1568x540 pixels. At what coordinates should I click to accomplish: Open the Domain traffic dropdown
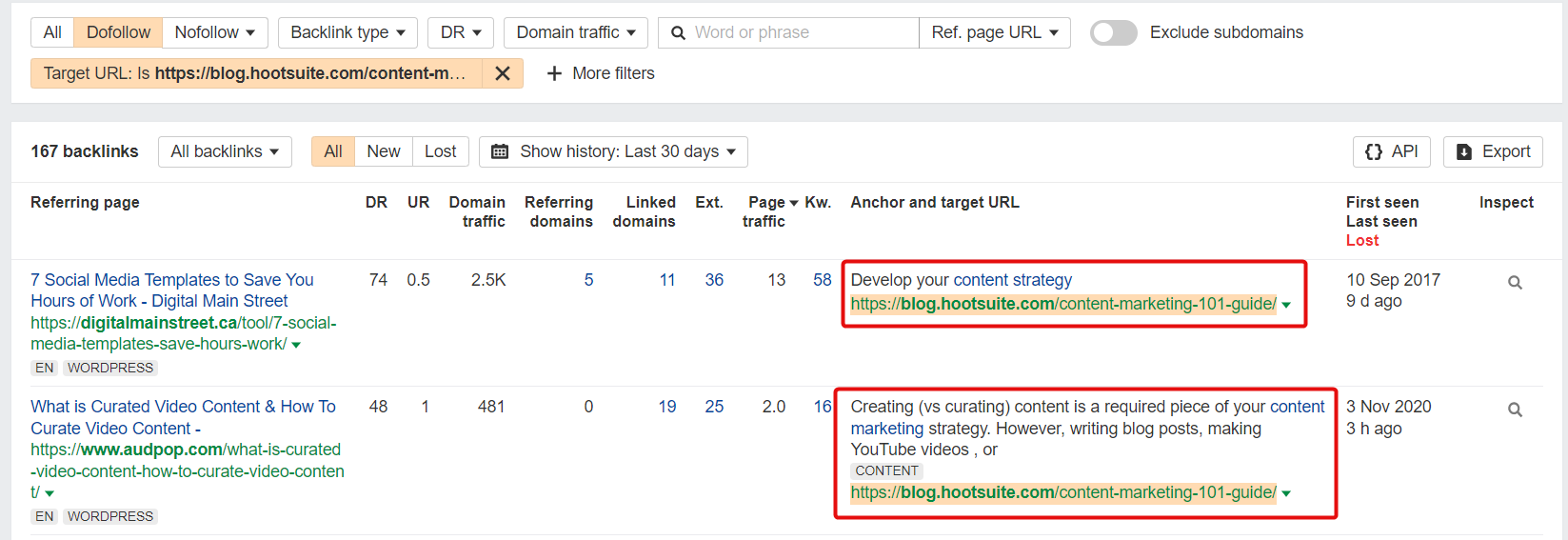click(x=576, y=32)
